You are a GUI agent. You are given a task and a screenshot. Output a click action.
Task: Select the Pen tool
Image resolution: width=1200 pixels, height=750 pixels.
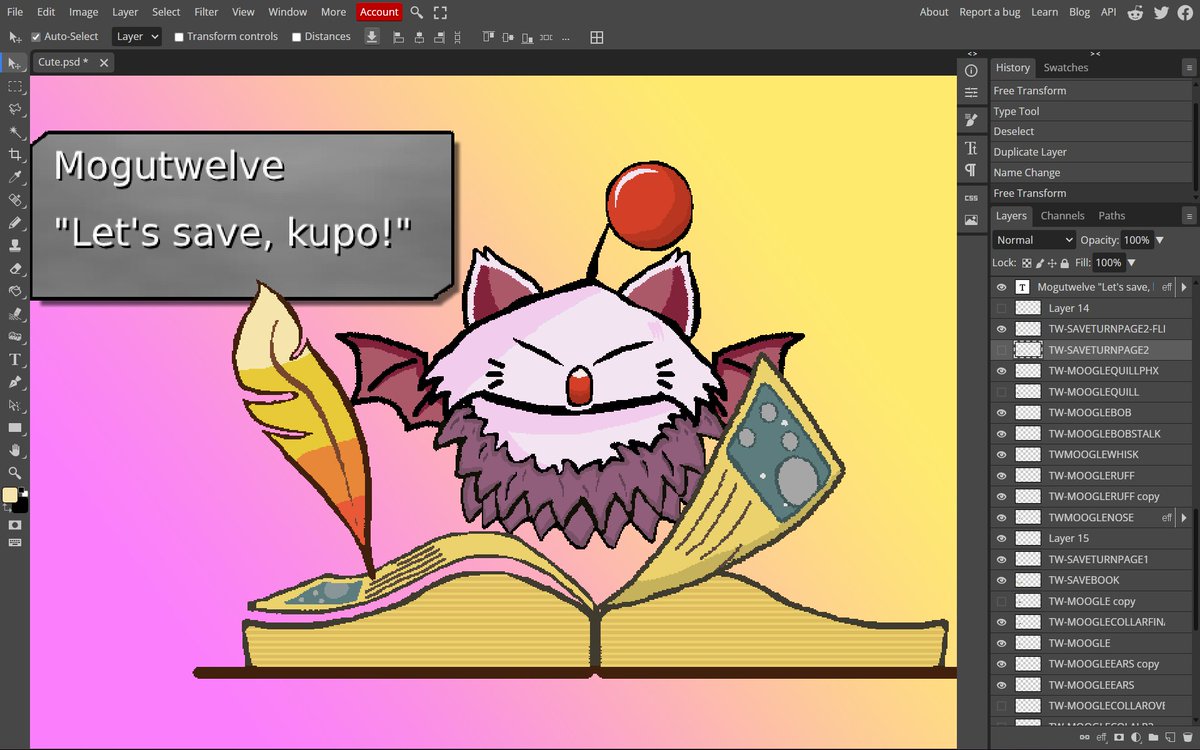tap(15, 382)
